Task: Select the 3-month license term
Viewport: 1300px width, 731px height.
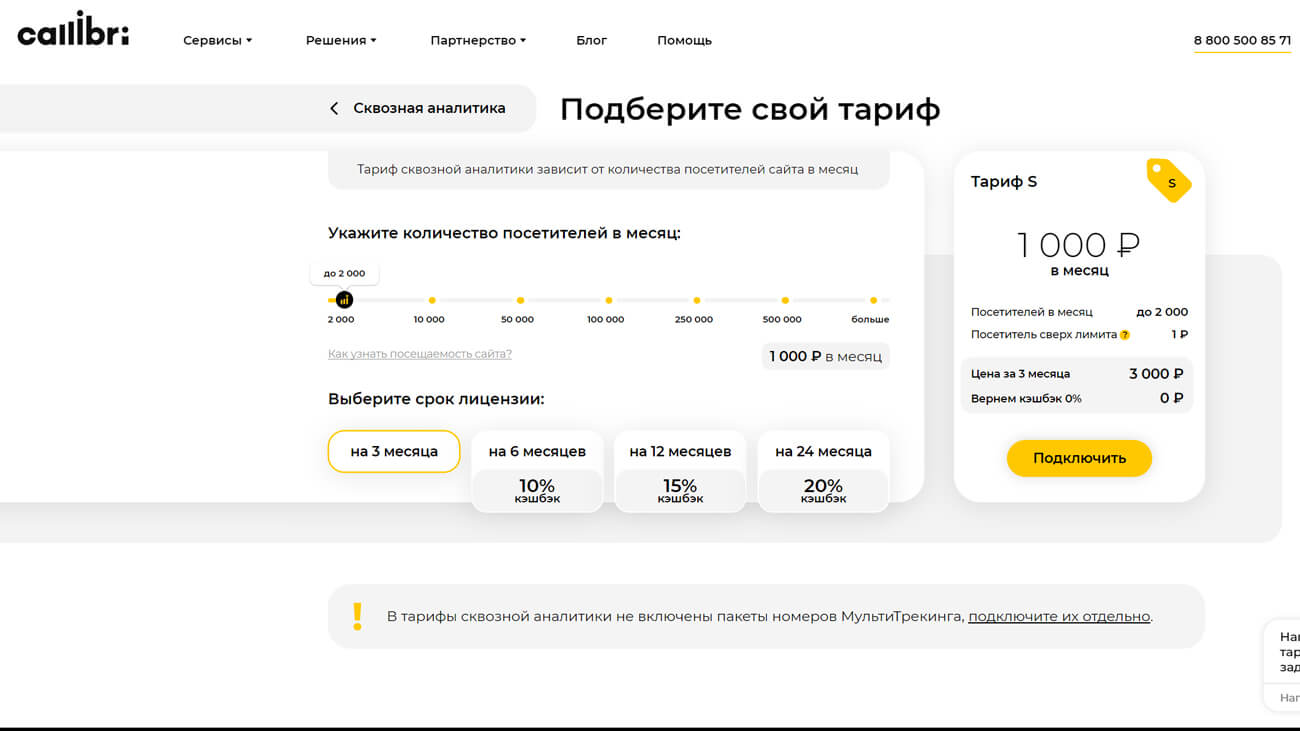Action: tap(394, 451)
